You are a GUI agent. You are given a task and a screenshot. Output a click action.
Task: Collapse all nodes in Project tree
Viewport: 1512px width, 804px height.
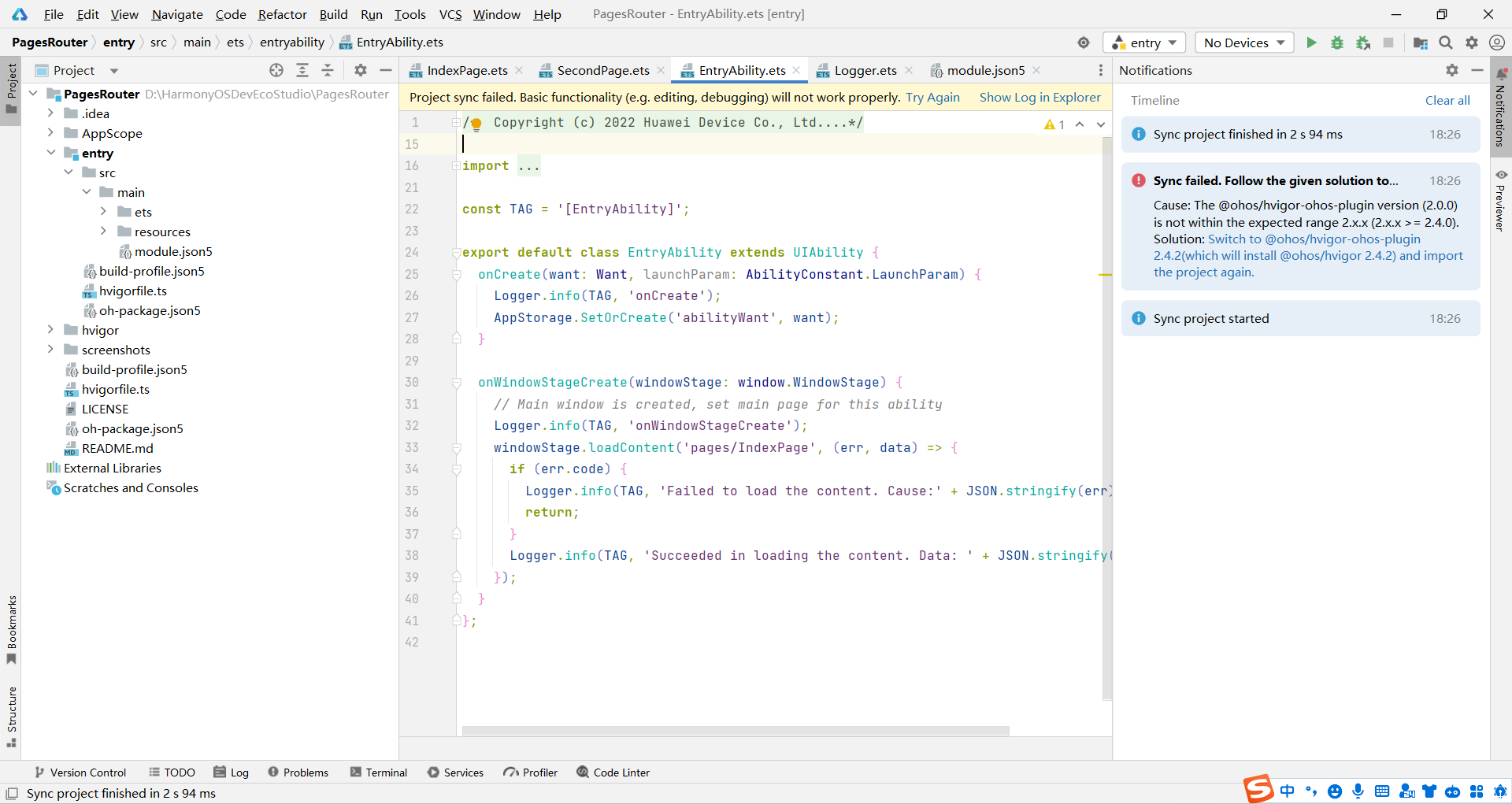tap(328, 70)
